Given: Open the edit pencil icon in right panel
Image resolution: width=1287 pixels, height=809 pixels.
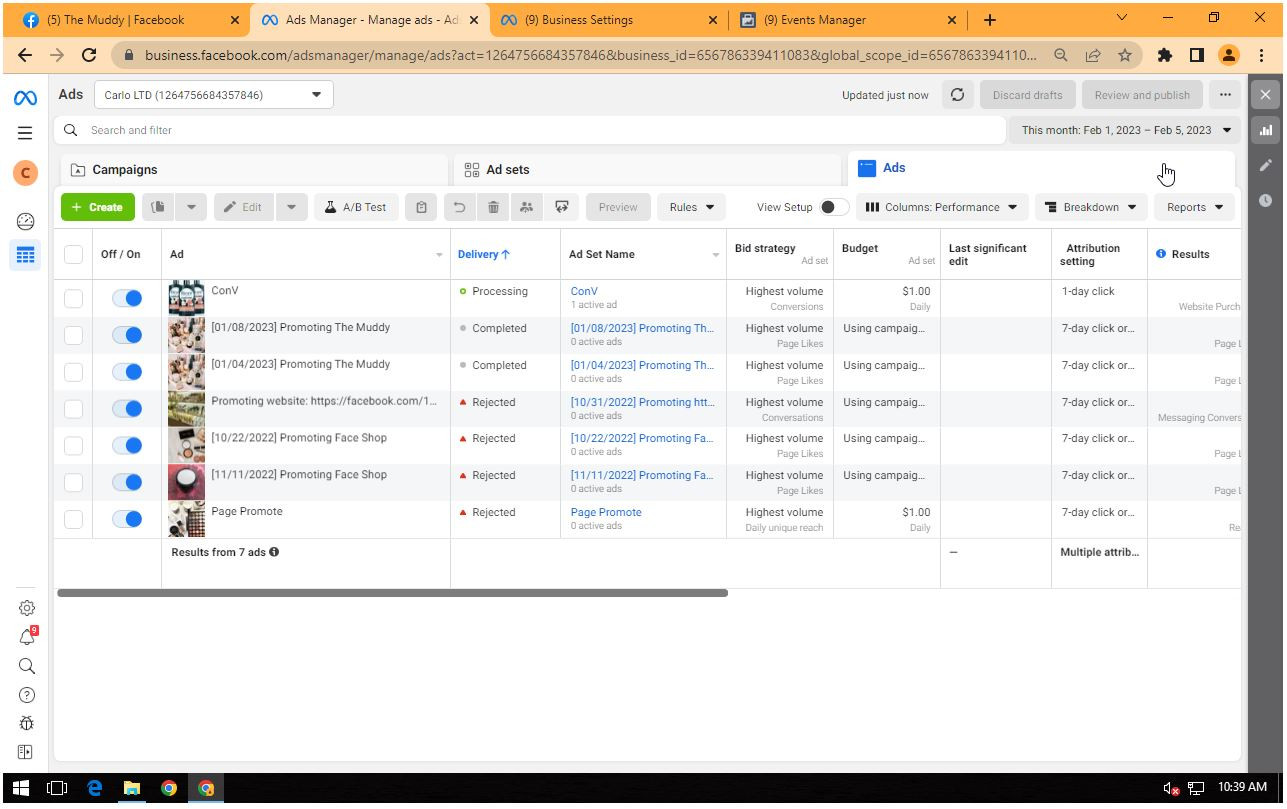Looking at the screenshot, I should tap(1265, 165).
